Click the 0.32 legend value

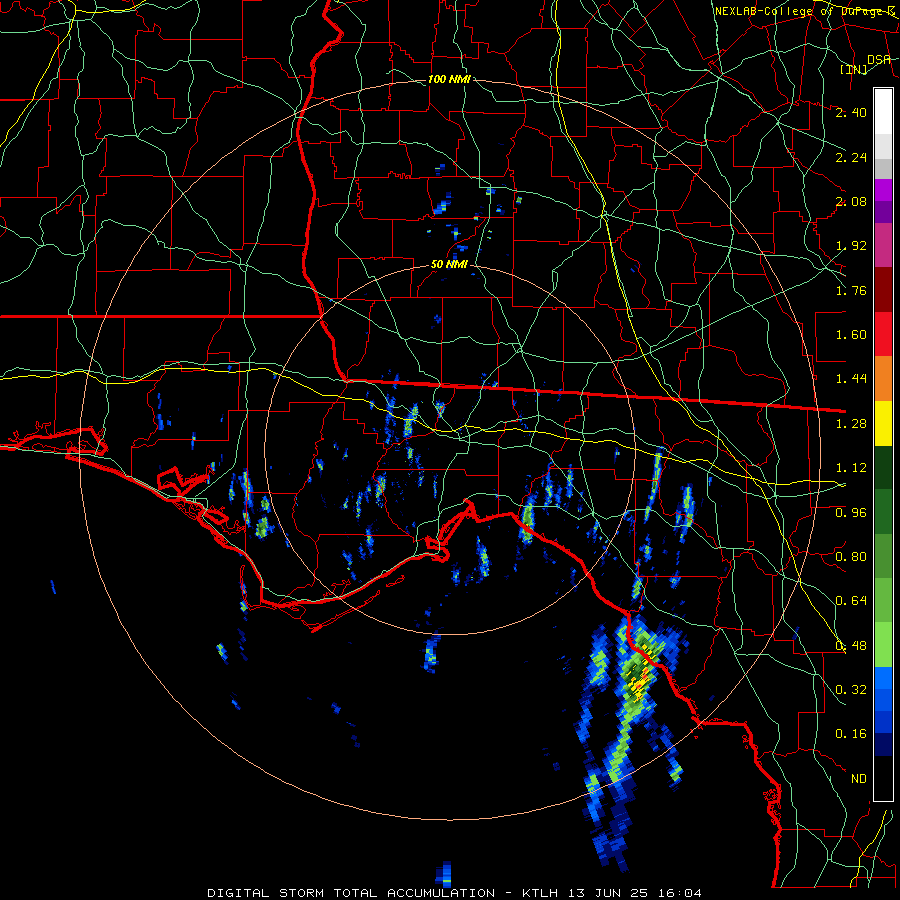coord(851,690)
